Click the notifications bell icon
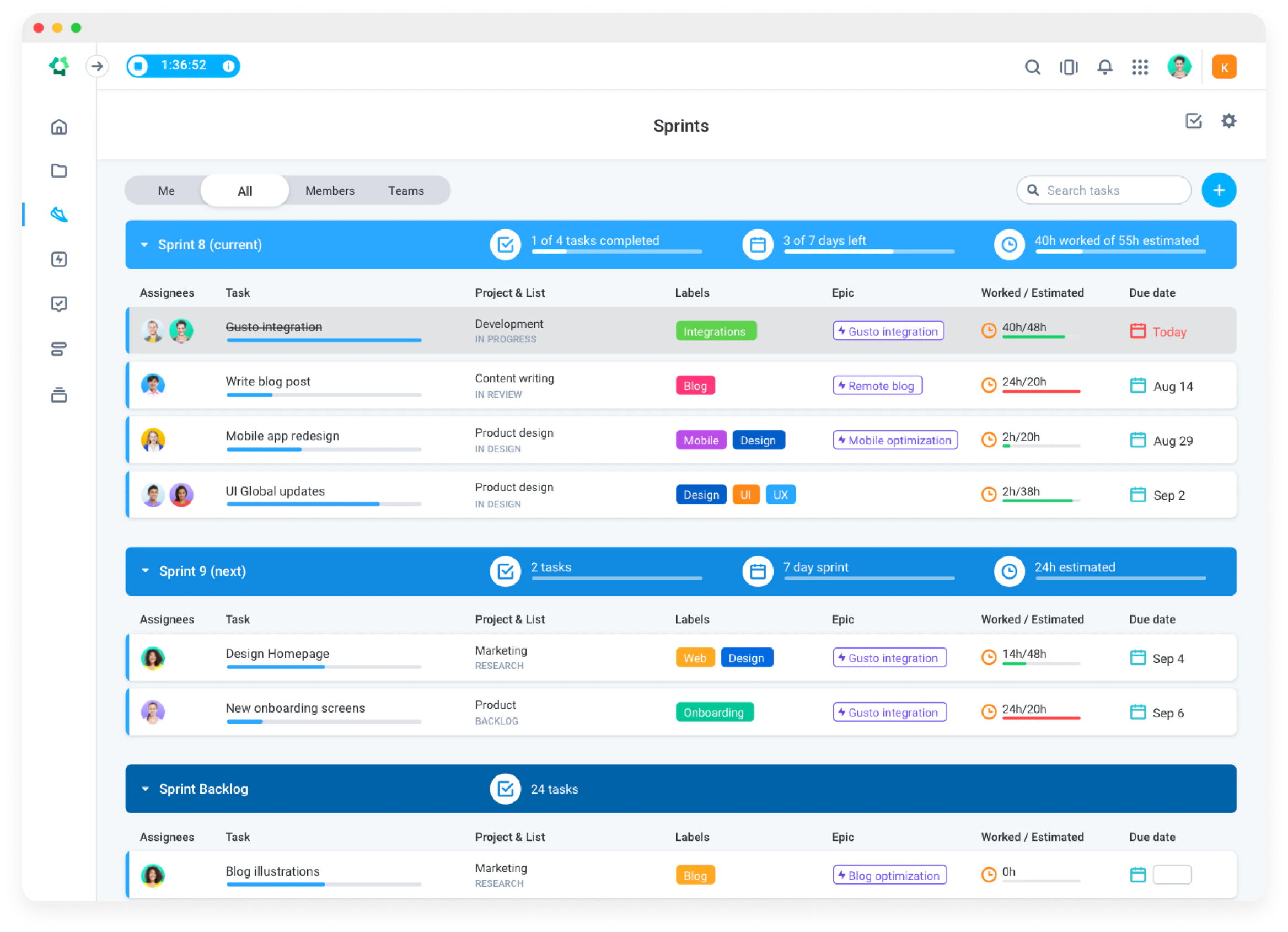 [1104, 67]
